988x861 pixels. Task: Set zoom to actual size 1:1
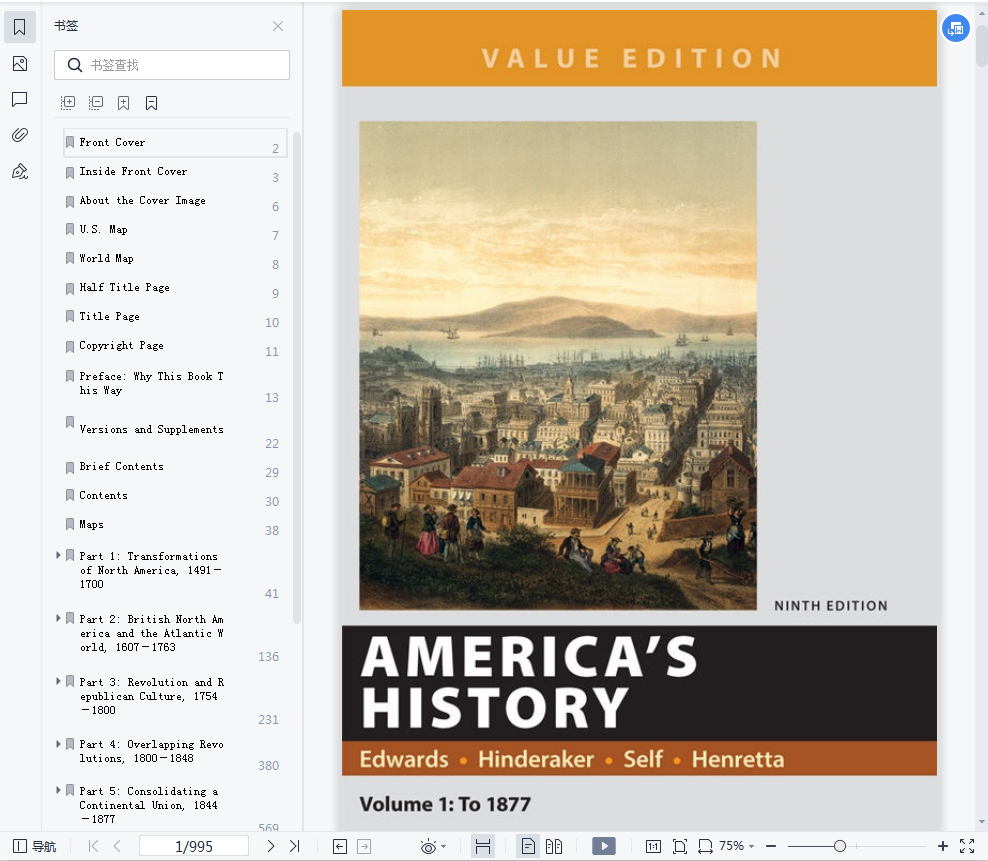click(x=653, y=846)
